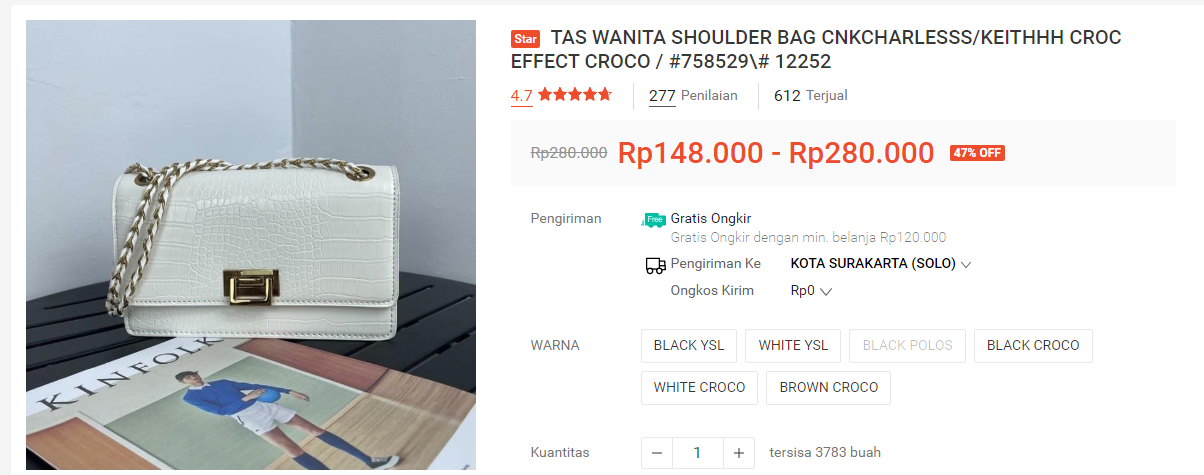Increase quantity with the plus button
The width and height of the screenshot is (1204, 475).
click(x=738, y=453)
